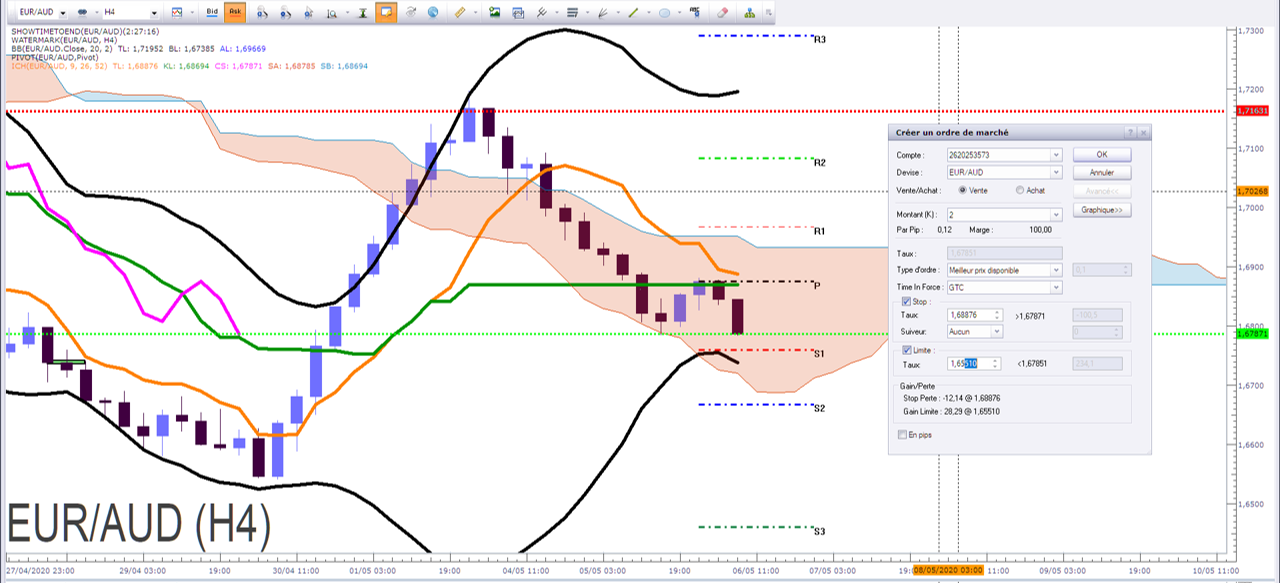Click the globe icon in toolbar
The image size is (1280, 583).
(433, 12)
